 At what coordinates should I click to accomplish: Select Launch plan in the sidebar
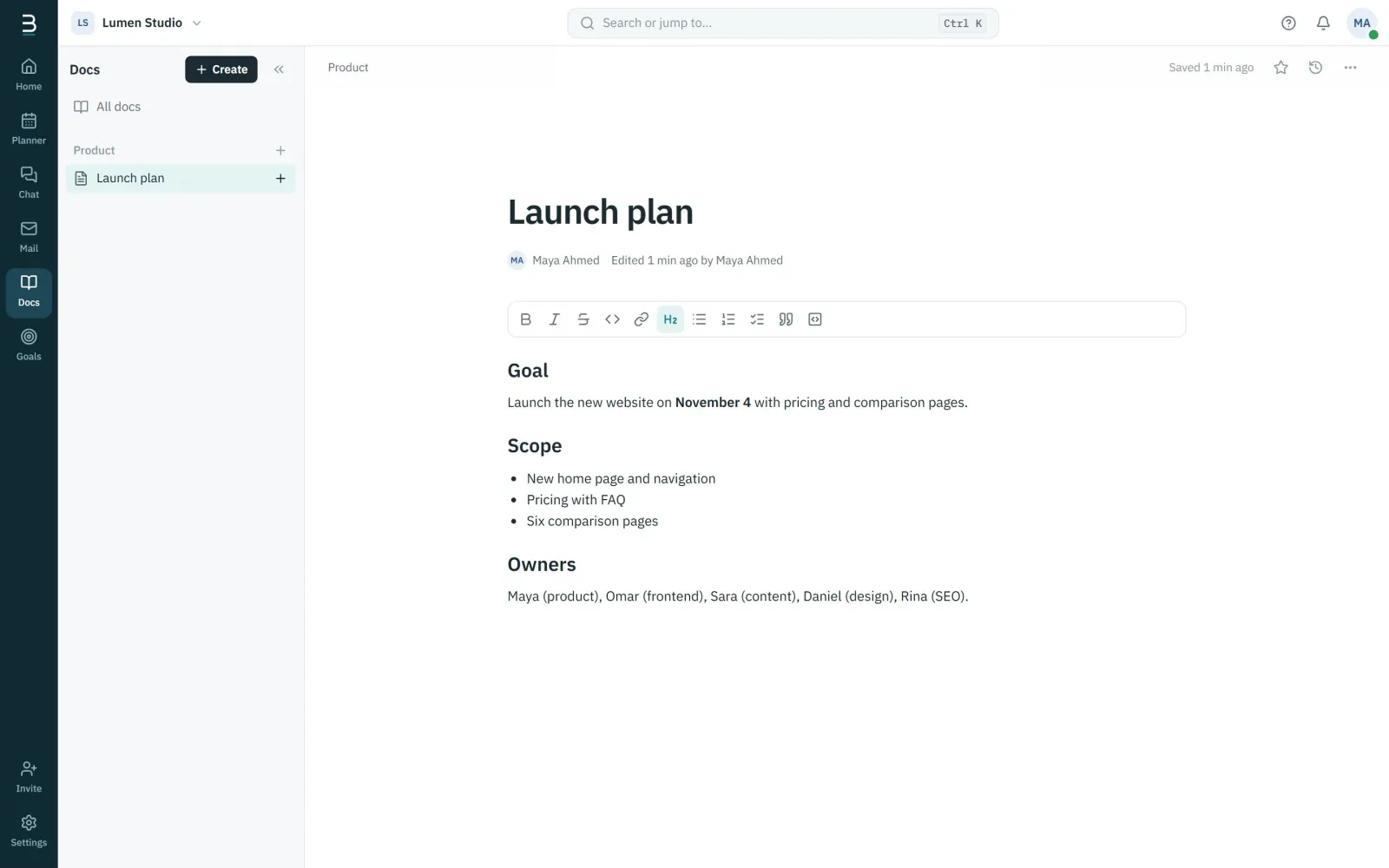click(181, 179)
